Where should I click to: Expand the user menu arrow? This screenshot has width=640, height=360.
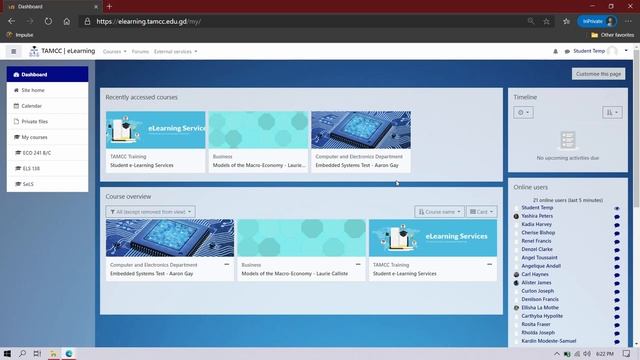[626, 51]
